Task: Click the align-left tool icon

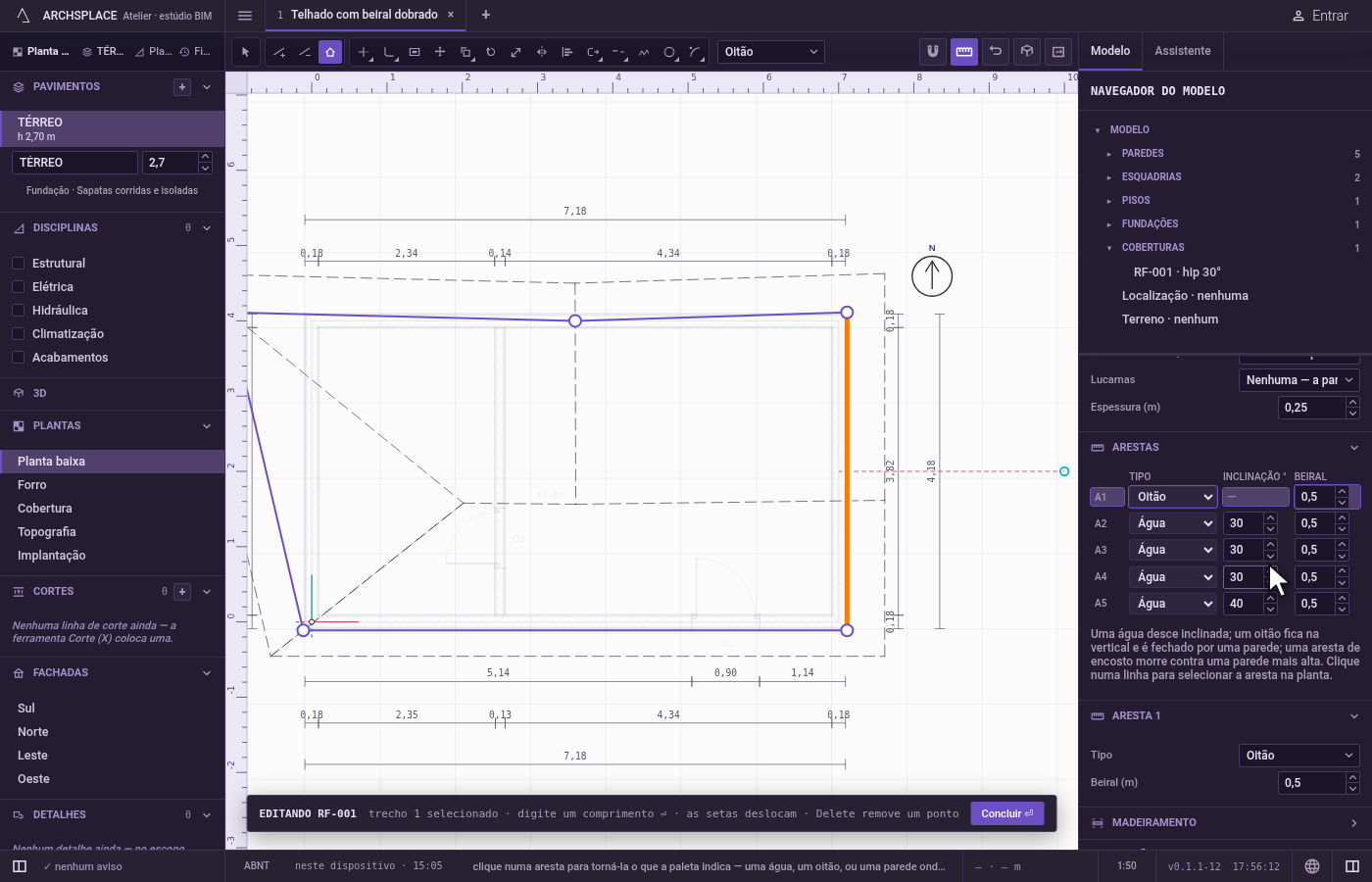Action: tap(567, 52)
